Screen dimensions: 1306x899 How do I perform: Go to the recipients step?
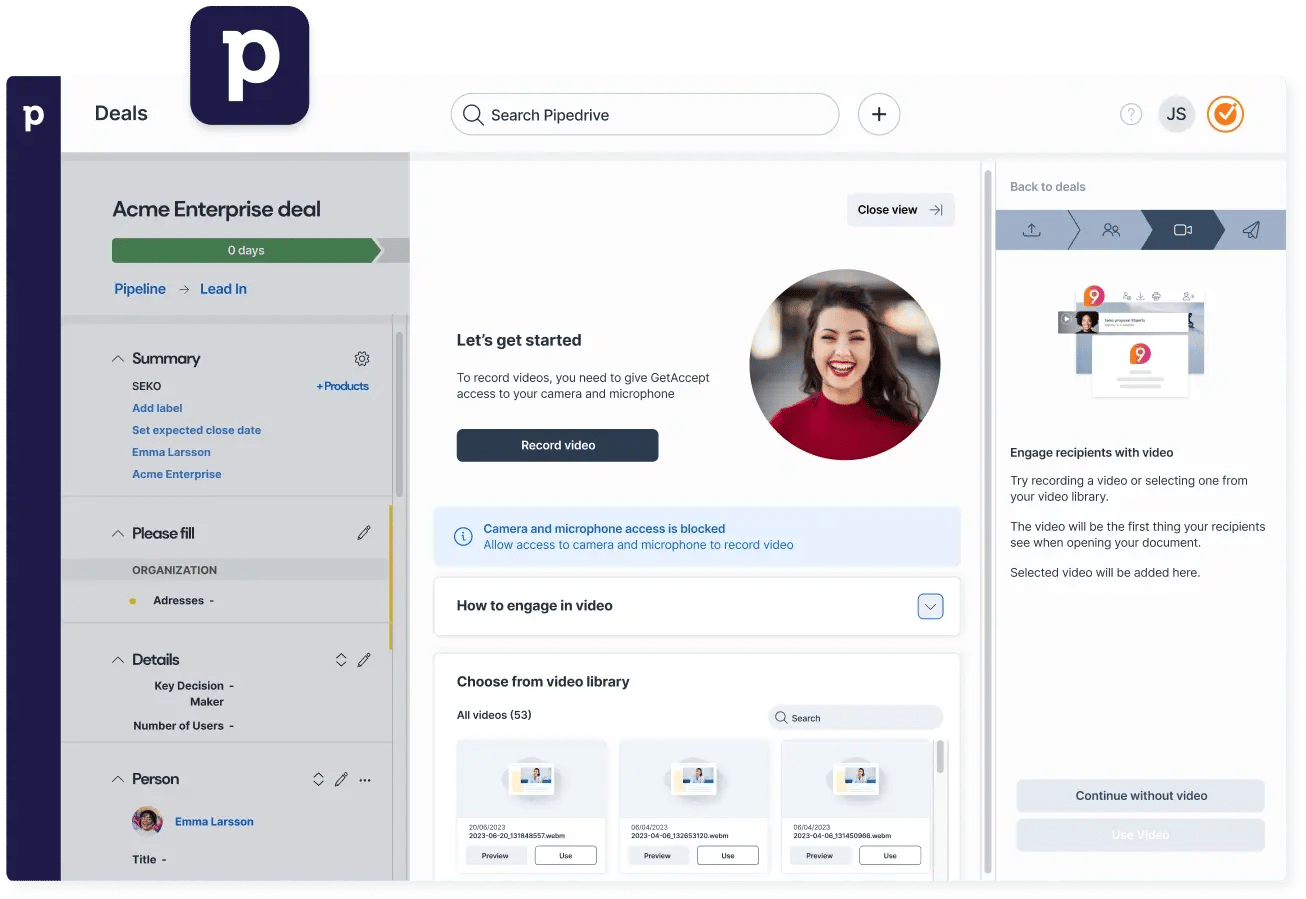pyautogui.click(x=1111, y=230)
